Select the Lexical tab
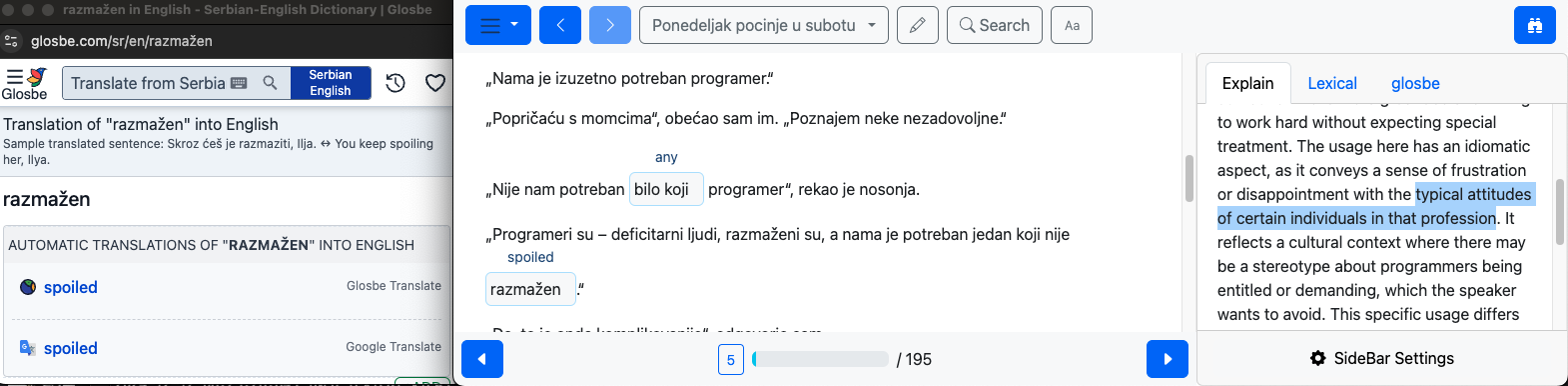1568x386 pixels. (x=1332, y=84)
